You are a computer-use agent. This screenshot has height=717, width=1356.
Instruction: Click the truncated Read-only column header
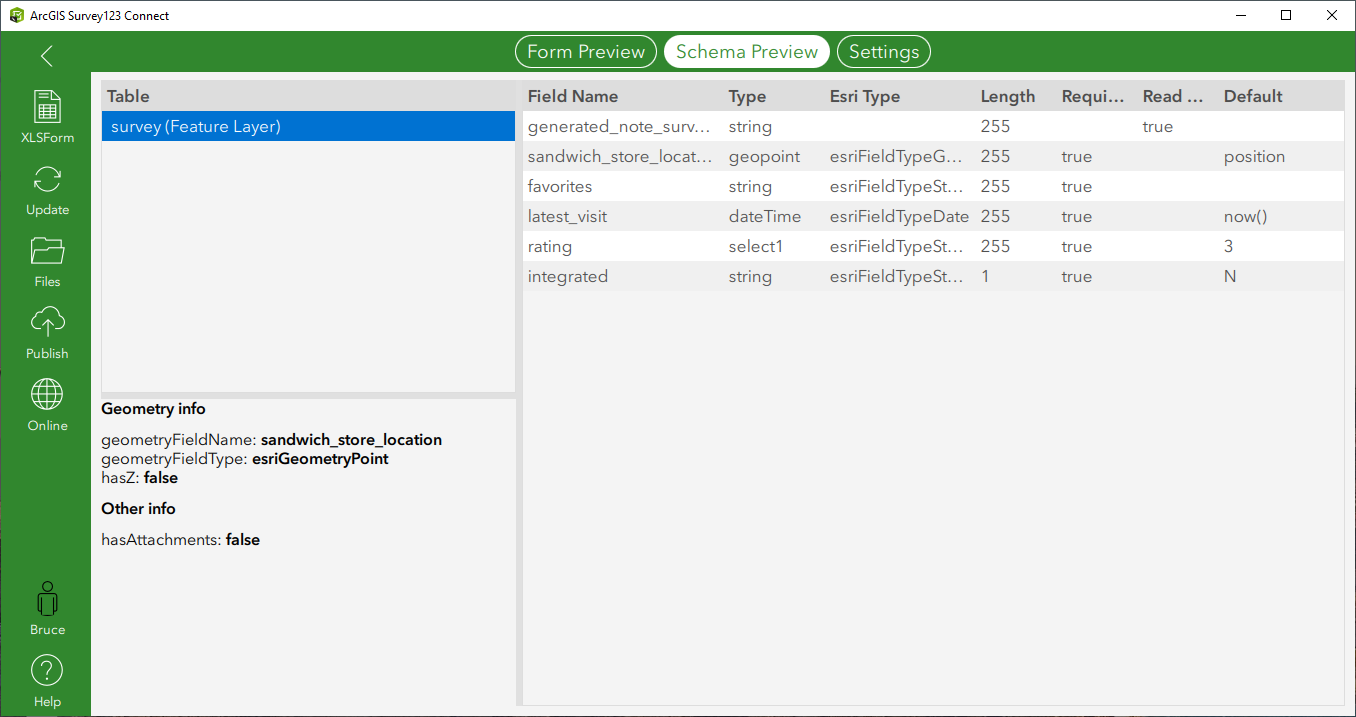(x=1175, y=96)
